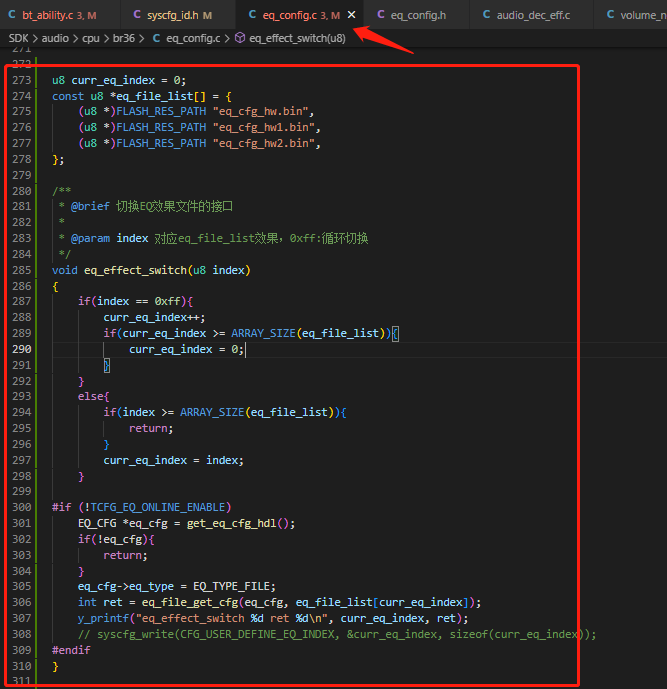Click the C icon on eq_config.h tab
Screen dimensions: 667x689
(381, 15)
